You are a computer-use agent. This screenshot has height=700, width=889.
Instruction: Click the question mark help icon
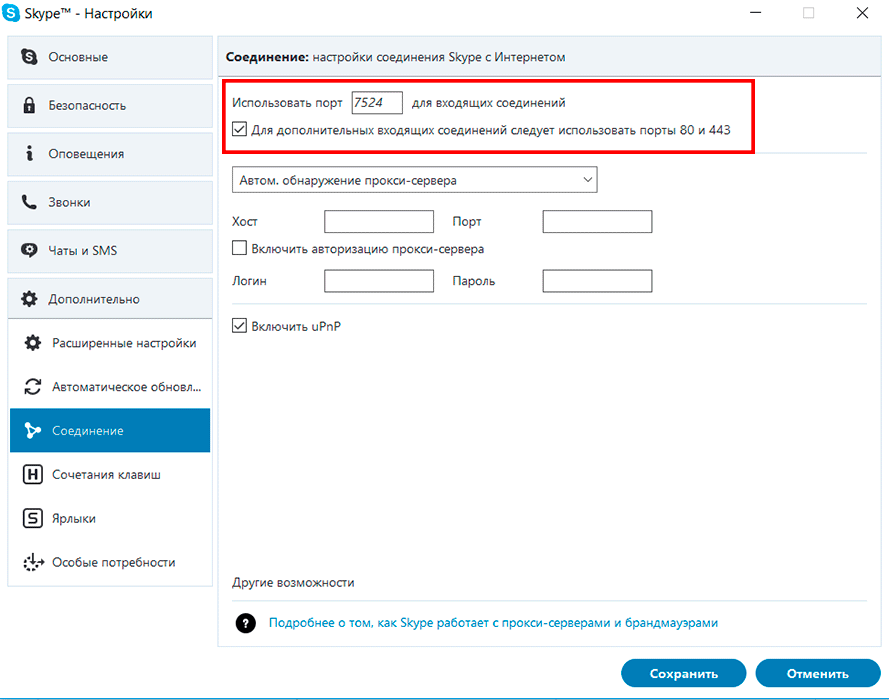(245, 623)
